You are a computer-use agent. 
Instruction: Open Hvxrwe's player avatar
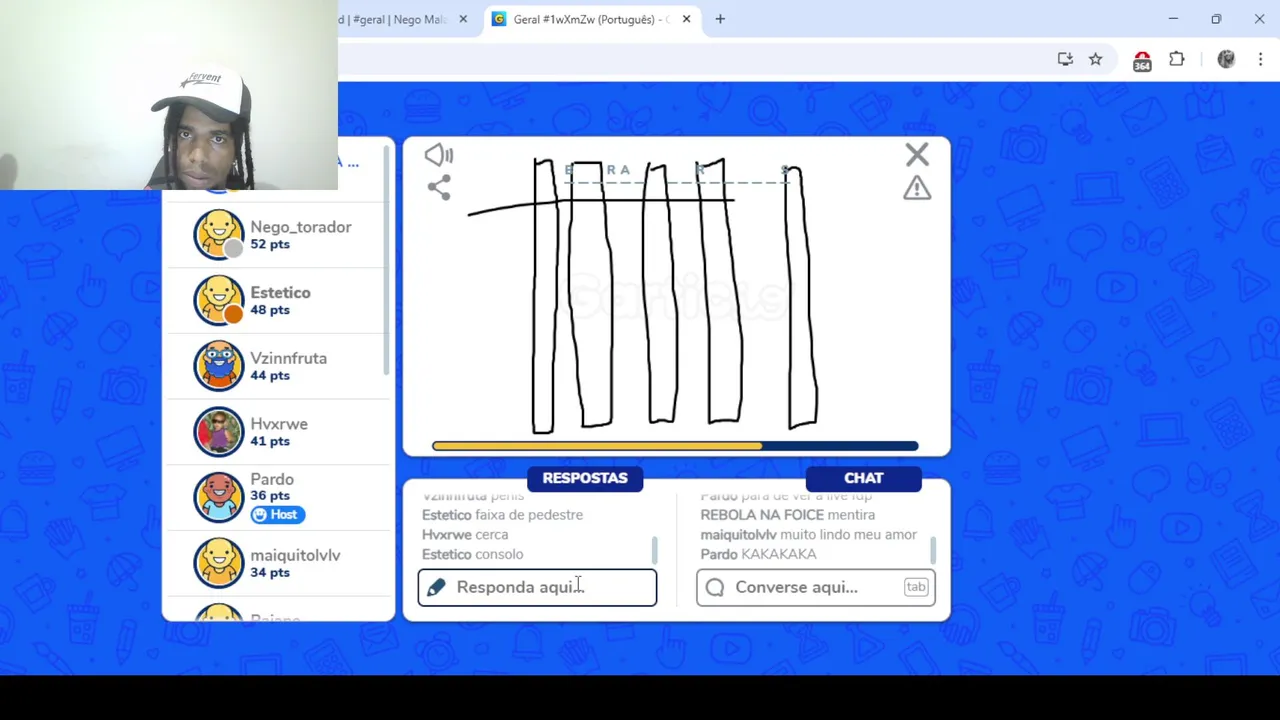218,432
